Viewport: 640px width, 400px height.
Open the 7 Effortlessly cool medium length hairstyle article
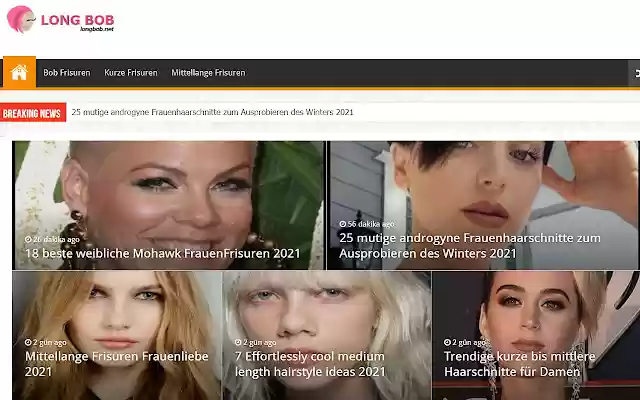pos(310,364)
